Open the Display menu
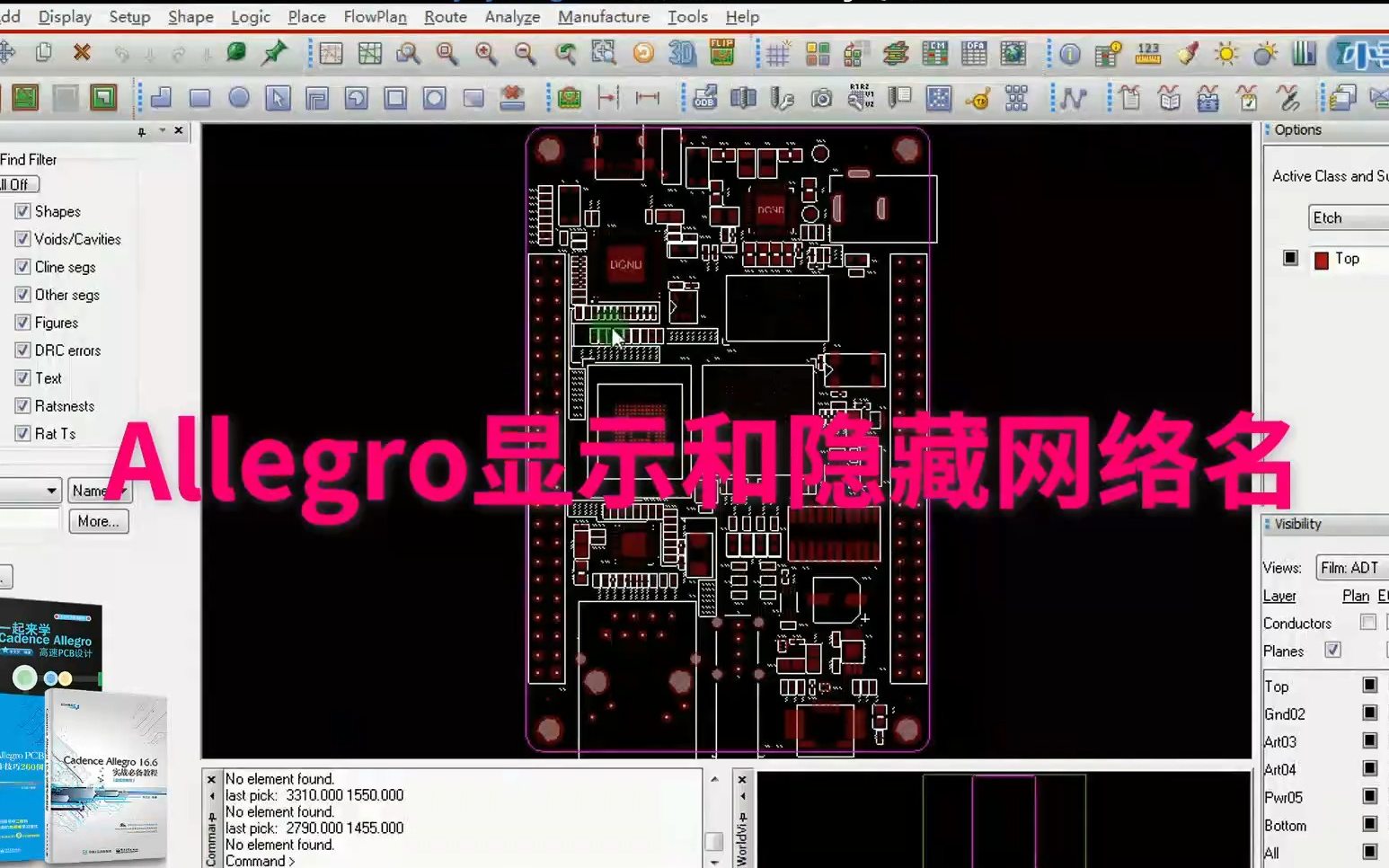Viewport: 1389px width, 868px height. [64, 16]
